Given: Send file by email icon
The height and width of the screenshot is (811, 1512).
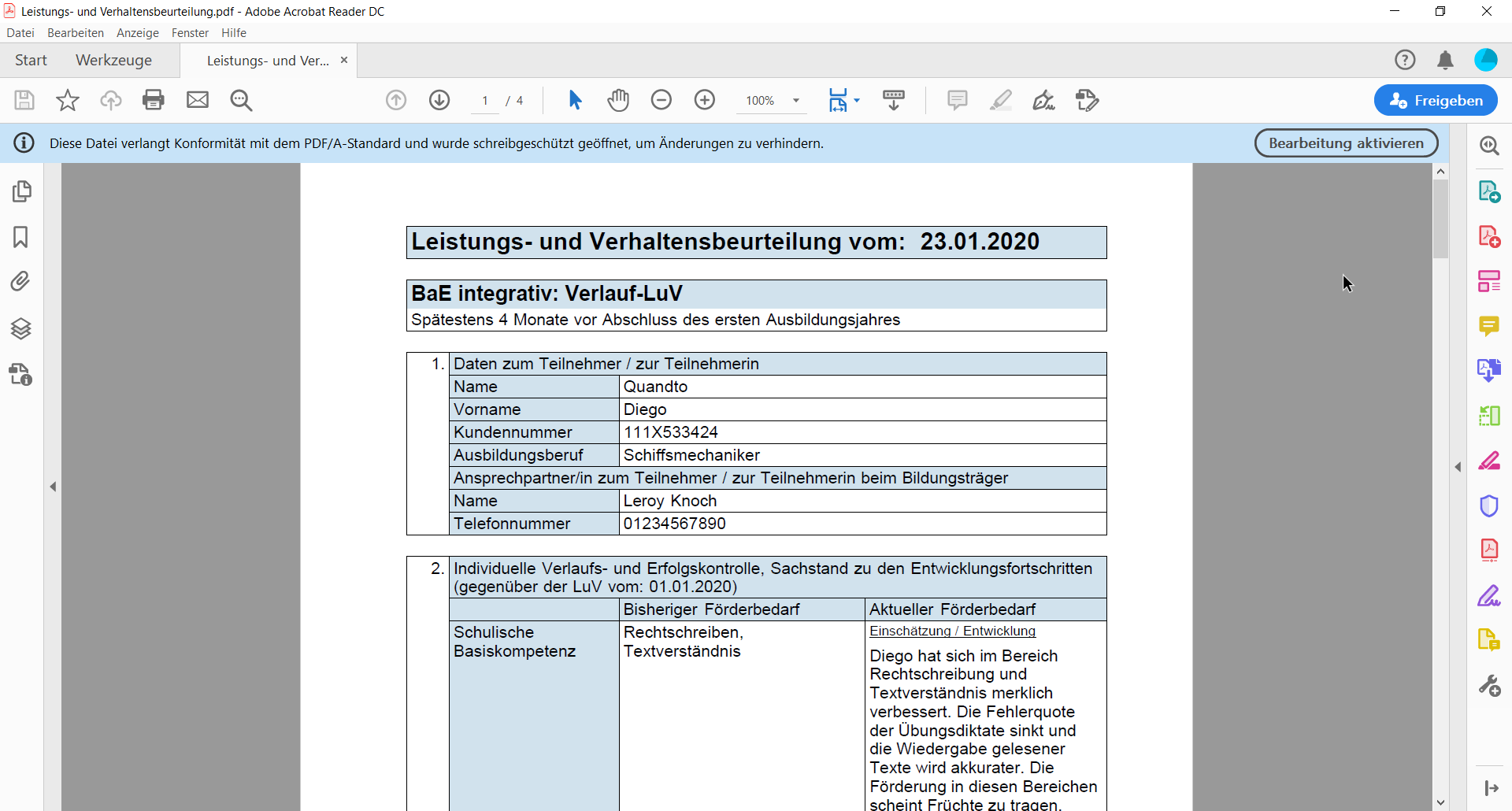Looking at the screenshot, I should click(x=198, y=100).
